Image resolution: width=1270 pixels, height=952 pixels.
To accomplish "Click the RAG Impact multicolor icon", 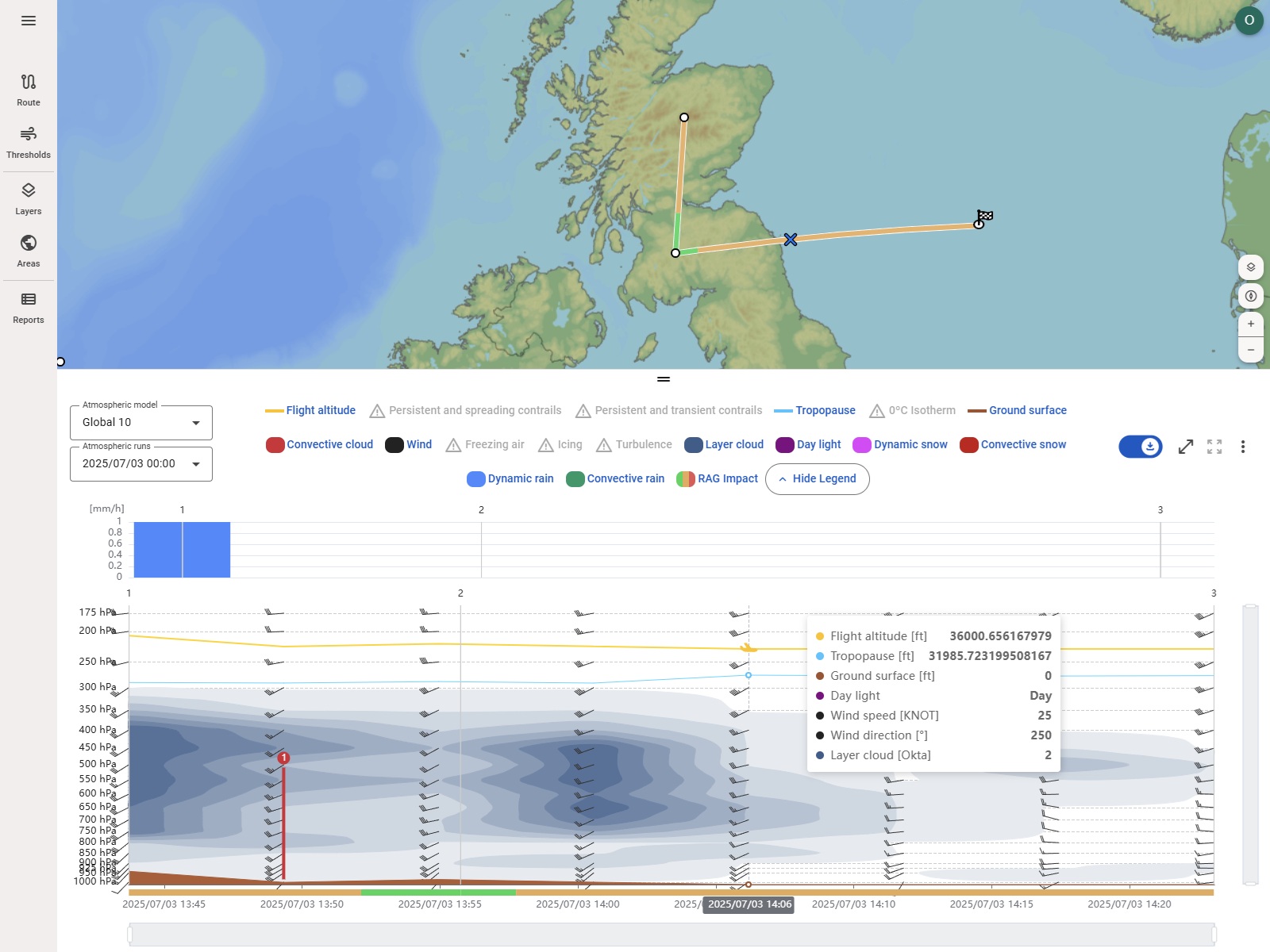I will tap(685, 479).
